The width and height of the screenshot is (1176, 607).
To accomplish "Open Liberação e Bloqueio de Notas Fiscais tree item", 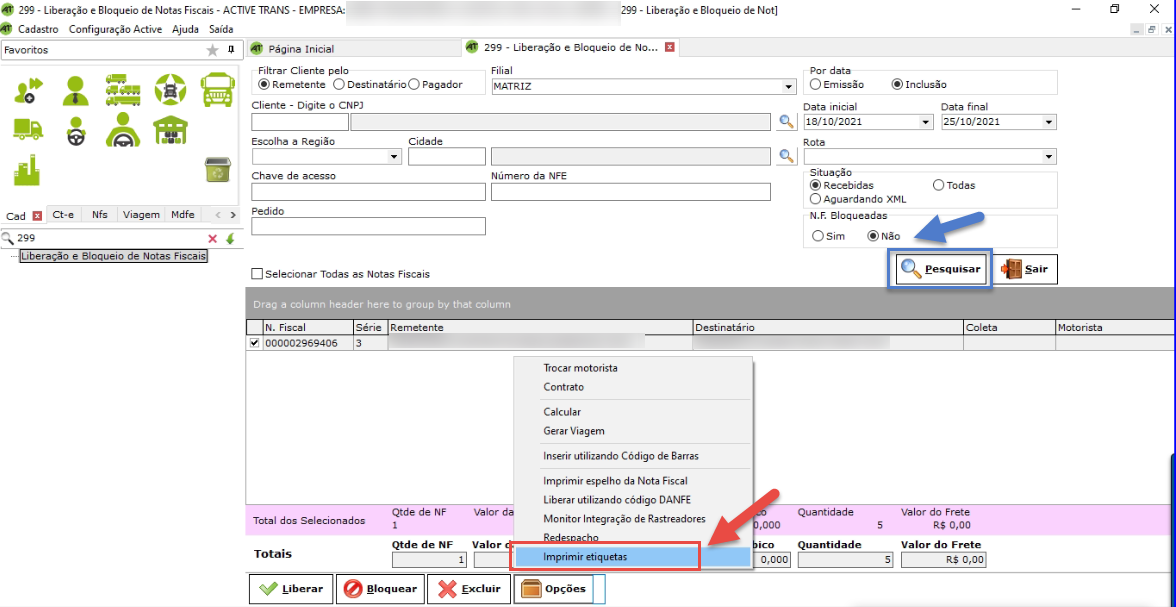I will coord(113,256).
